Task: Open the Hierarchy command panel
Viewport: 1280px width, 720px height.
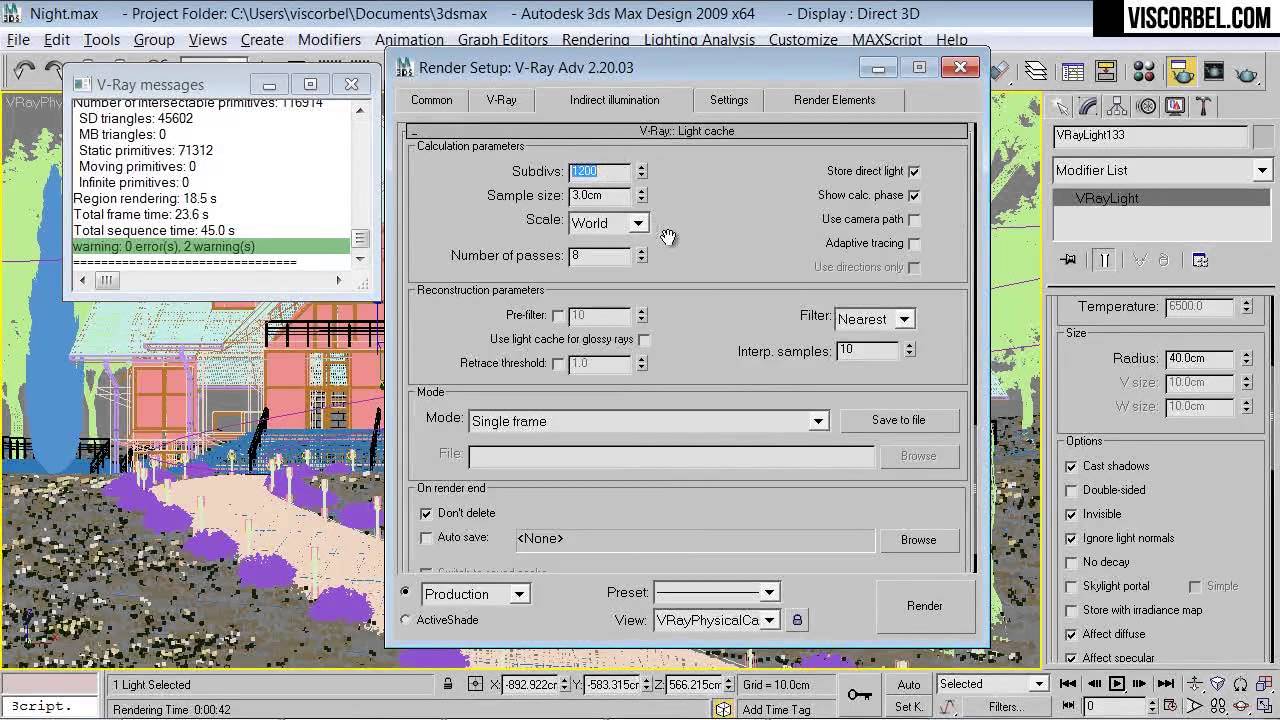Action: coord(1118,106)
